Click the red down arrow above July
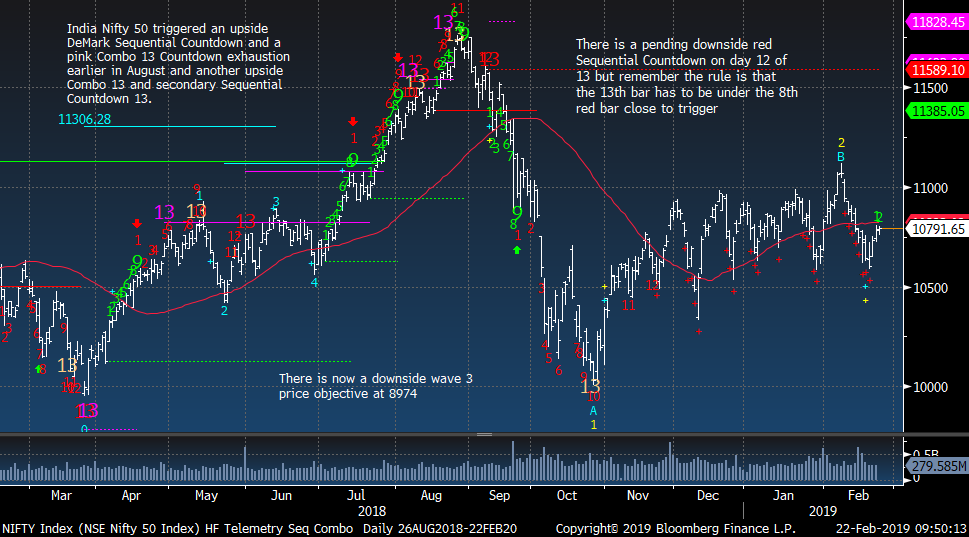This screenshot has height=537, width=969. pyautogui.click(x=353, y=122)
